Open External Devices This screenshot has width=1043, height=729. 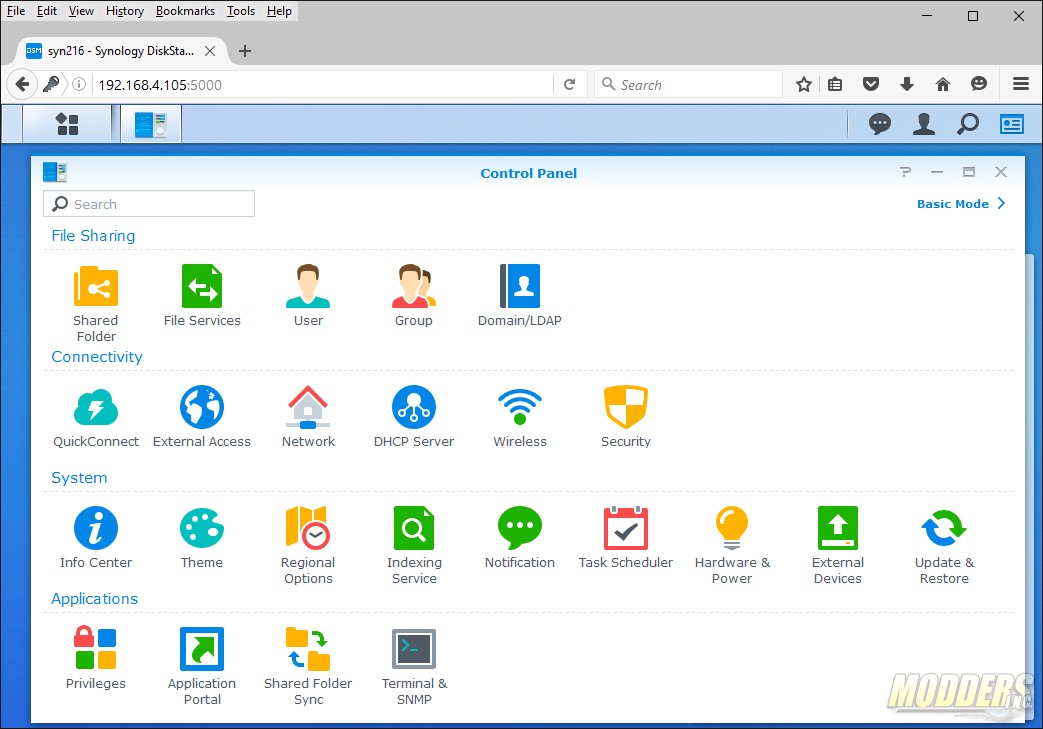pyautogui.click(x=837, y=545)
